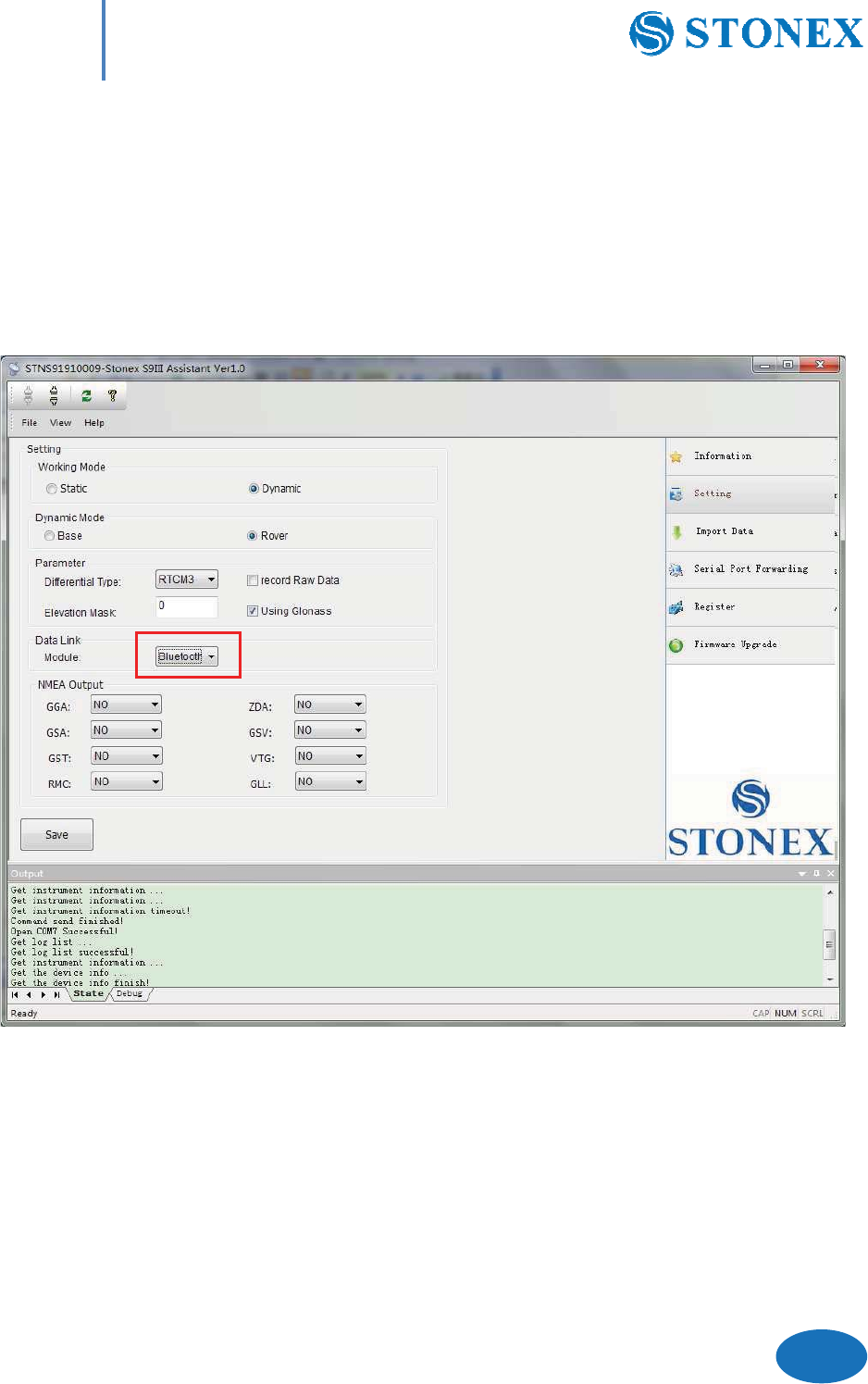Open GSA output dropdown
This screenshot has width=868, height=1384.
tap(127, 730)
